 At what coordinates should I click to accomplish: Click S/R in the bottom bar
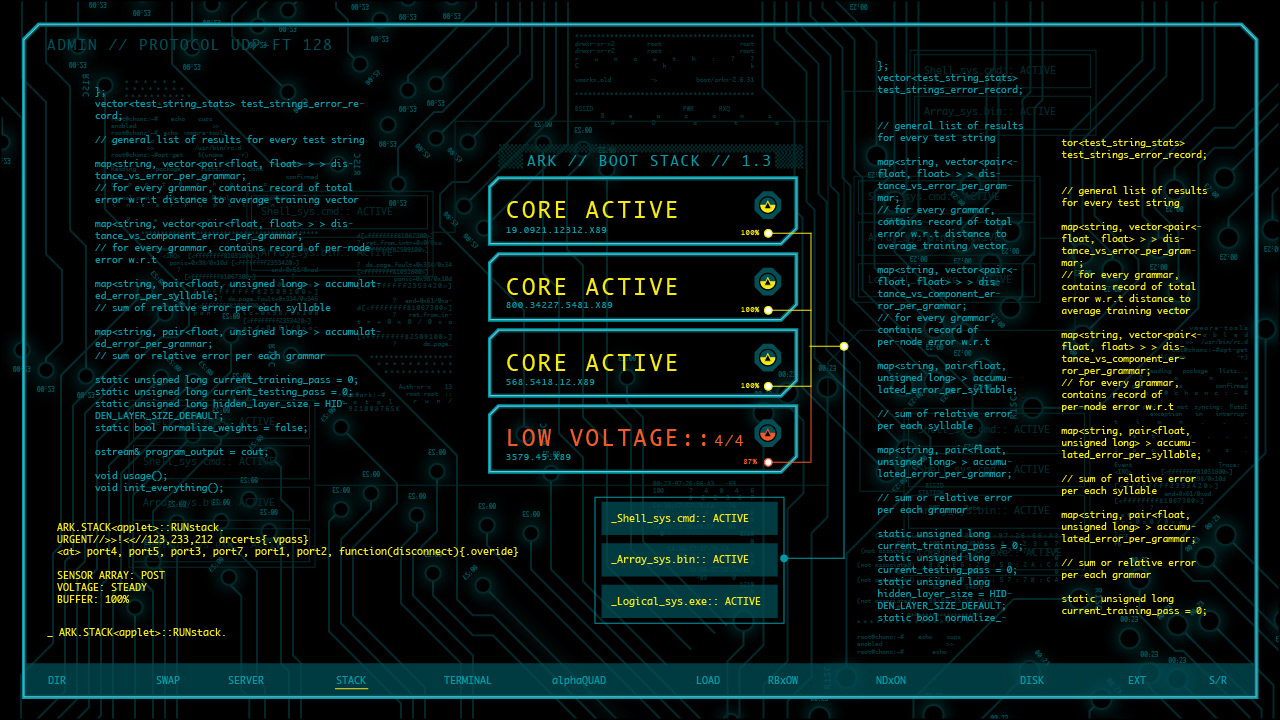1218,681
